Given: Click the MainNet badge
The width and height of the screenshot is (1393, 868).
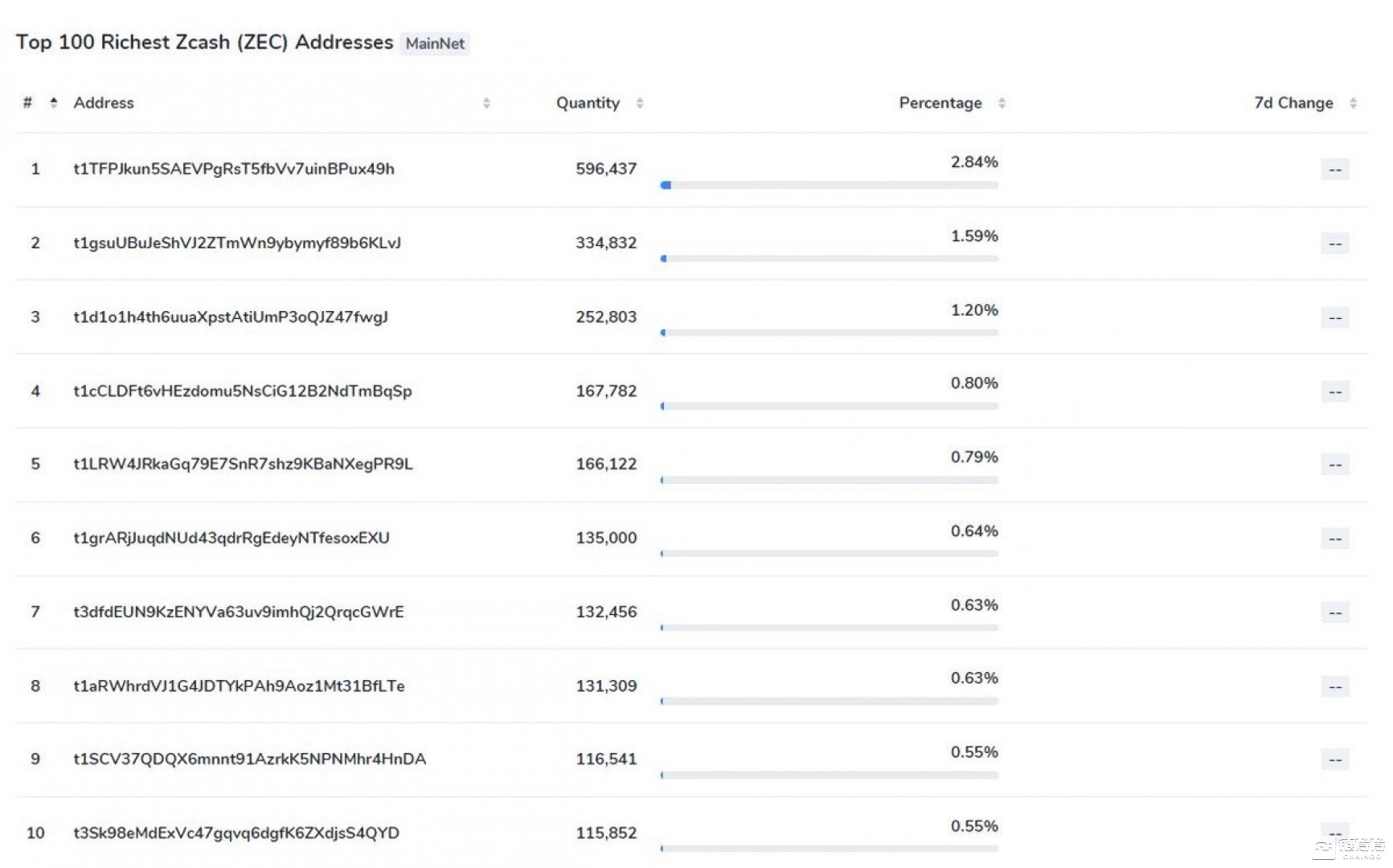Looking at the screenshot, I should coord(435,43).
